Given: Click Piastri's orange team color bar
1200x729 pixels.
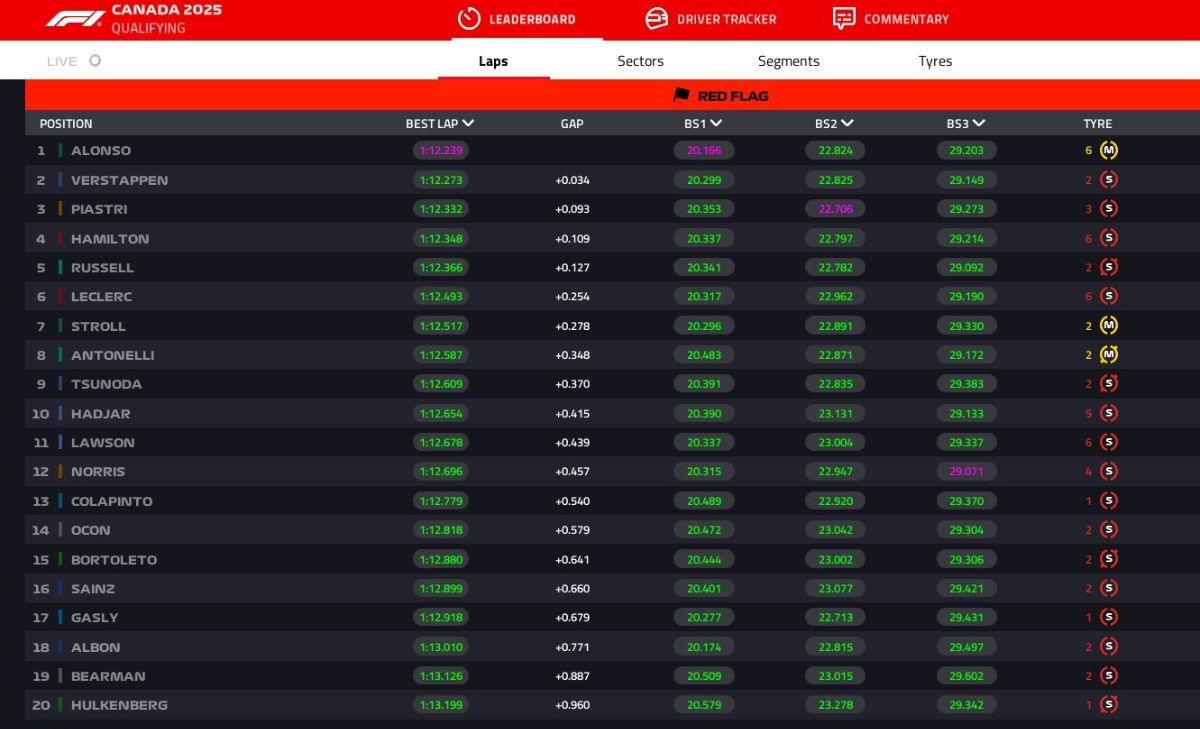Looking at the screenshot, I should coord(60,209).
